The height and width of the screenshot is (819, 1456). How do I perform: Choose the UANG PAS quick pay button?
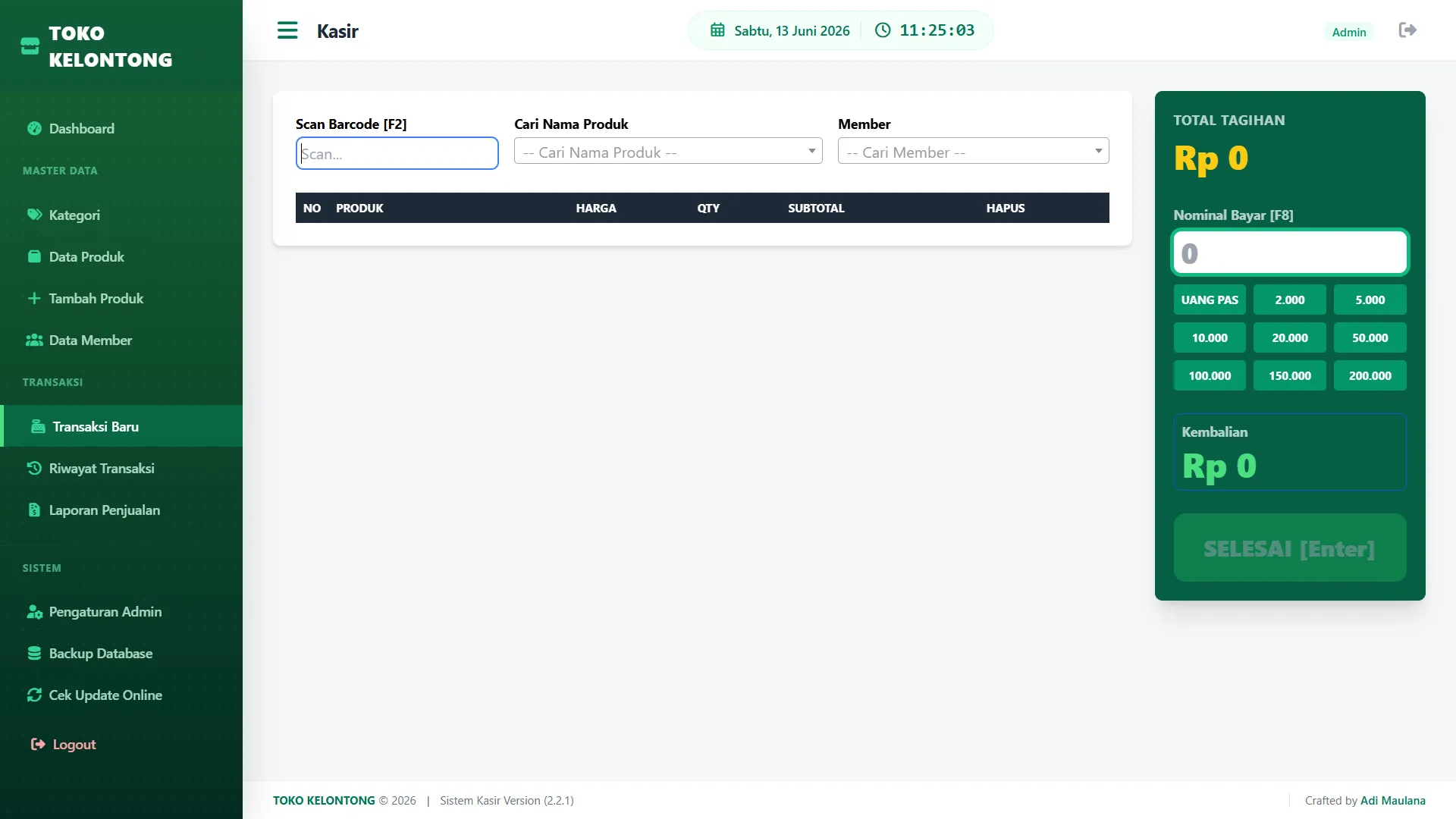[x=1210, y=300]
